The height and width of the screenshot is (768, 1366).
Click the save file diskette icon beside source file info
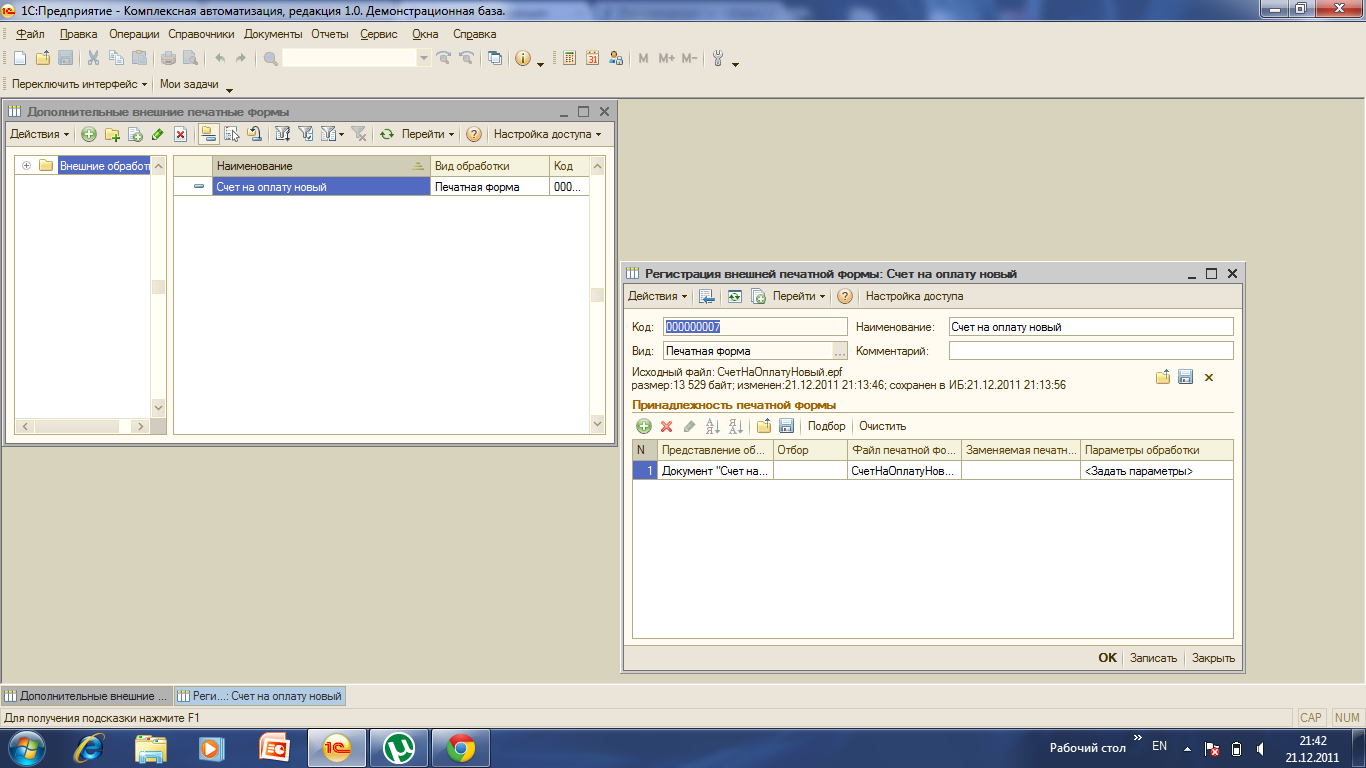[x=1185, y=377]
